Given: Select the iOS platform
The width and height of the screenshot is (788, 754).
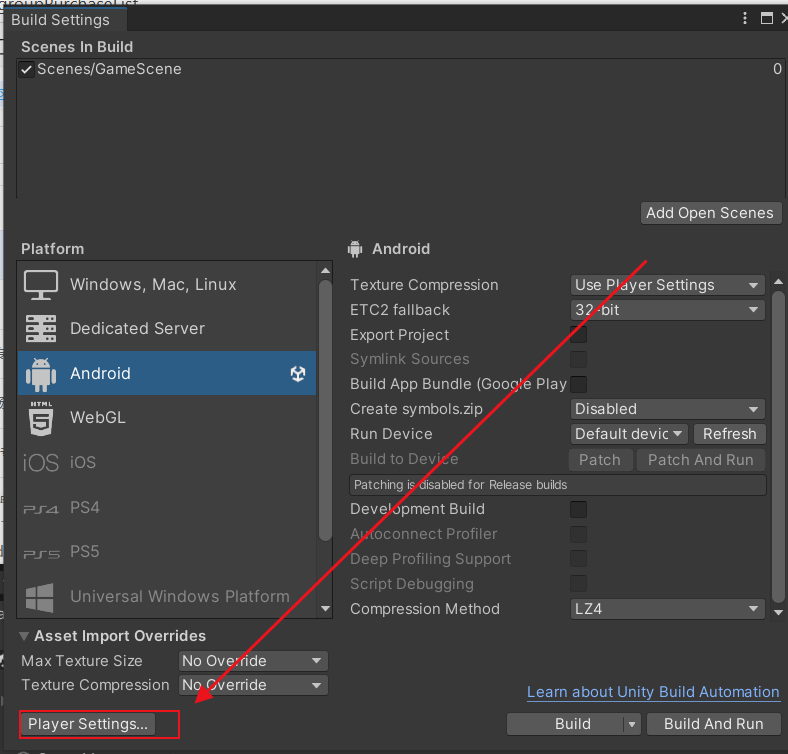Looking at the screenshot, I should 167,462.
